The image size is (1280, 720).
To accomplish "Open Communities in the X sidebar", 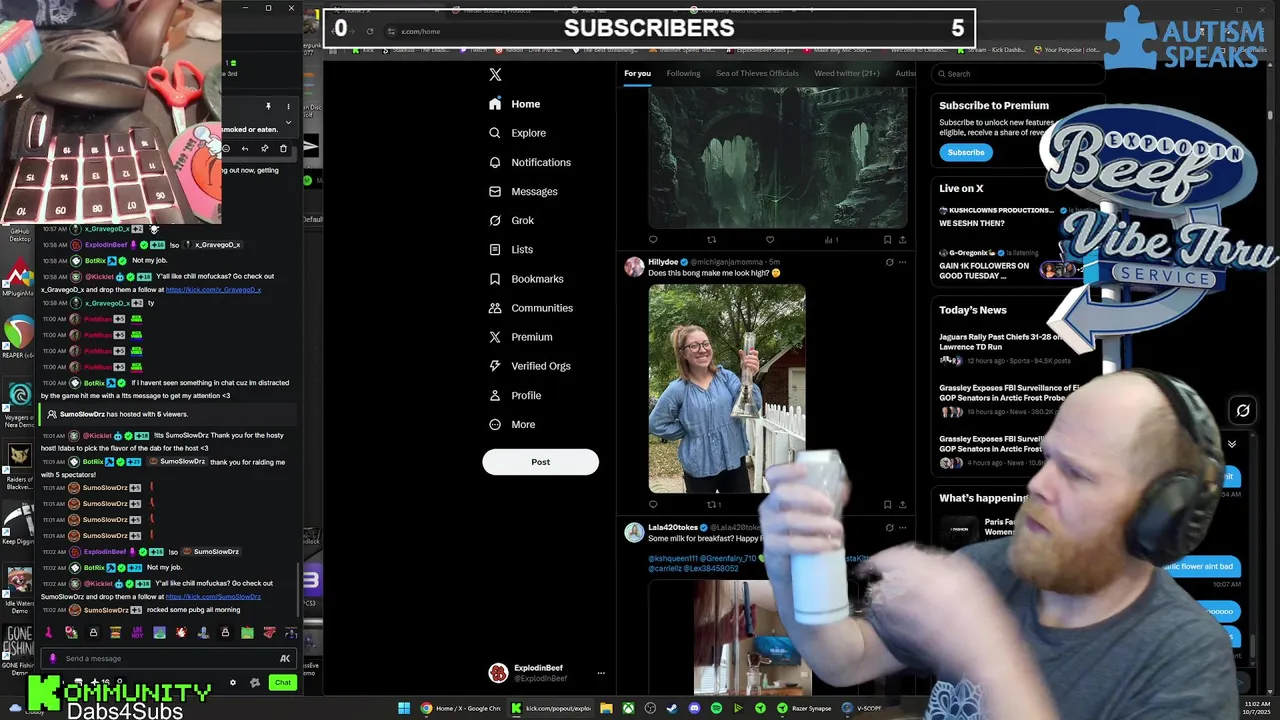I will 531,308.
